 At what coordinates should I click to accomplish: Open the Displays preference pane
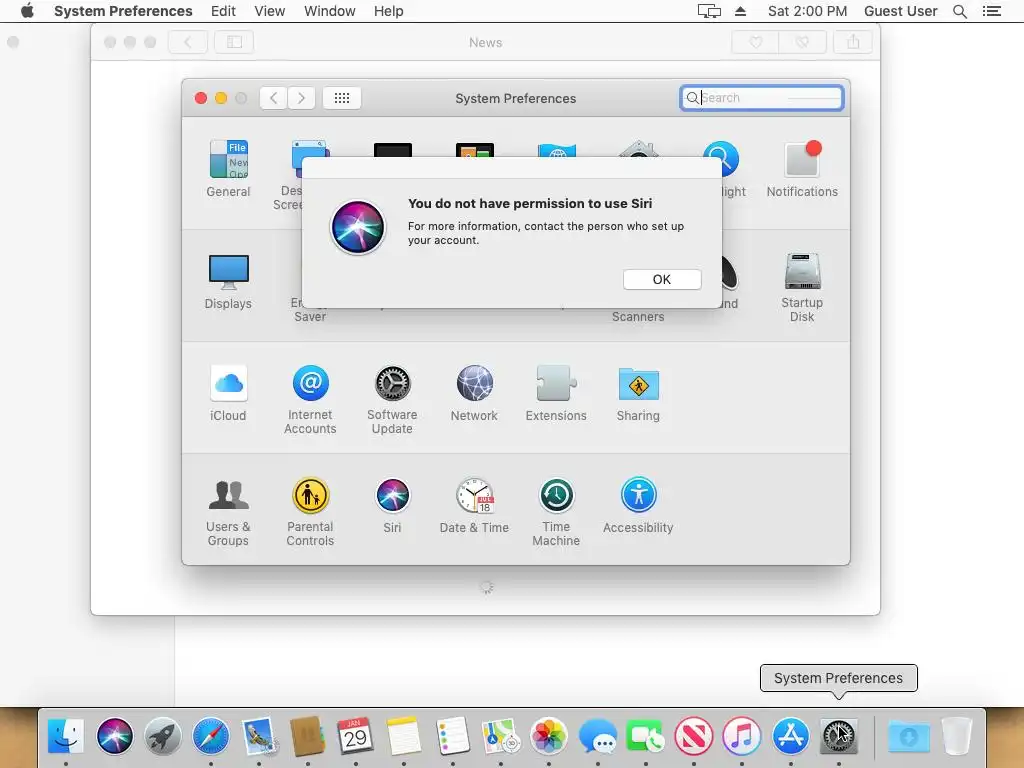click(x=228, y=281)
